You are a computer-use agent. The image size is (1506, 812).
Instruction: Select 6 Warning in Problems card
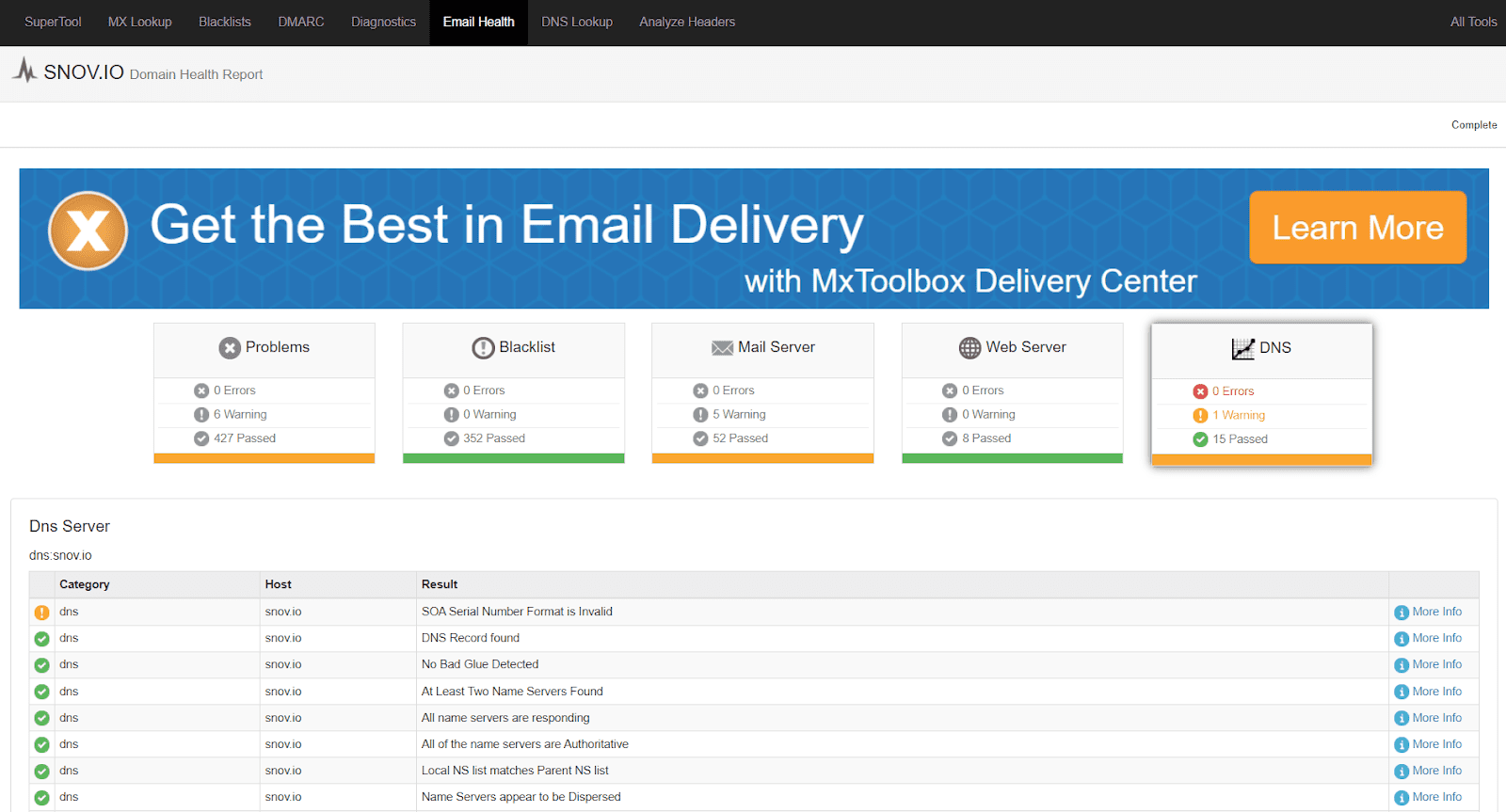239,414
